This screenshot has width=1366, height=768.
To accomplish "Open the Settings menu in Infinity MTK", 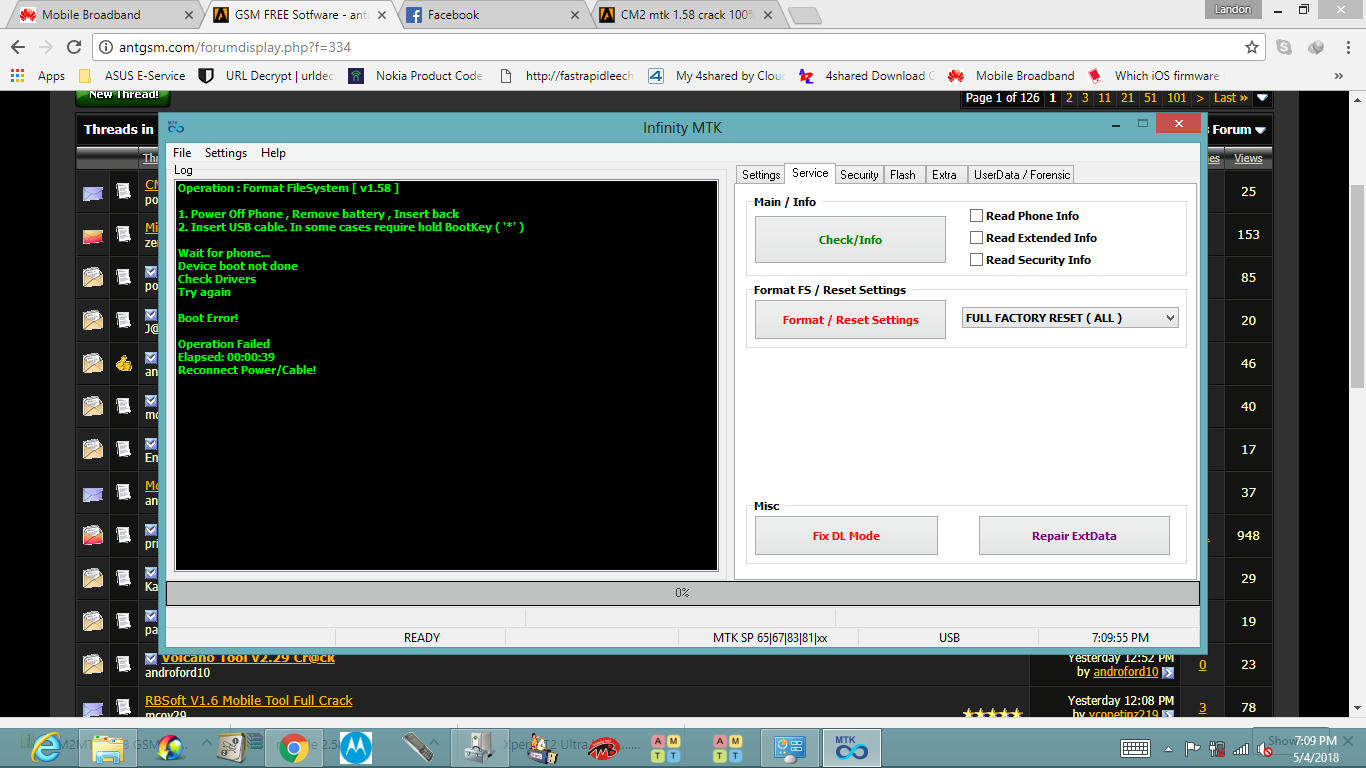I will [225, 153].
